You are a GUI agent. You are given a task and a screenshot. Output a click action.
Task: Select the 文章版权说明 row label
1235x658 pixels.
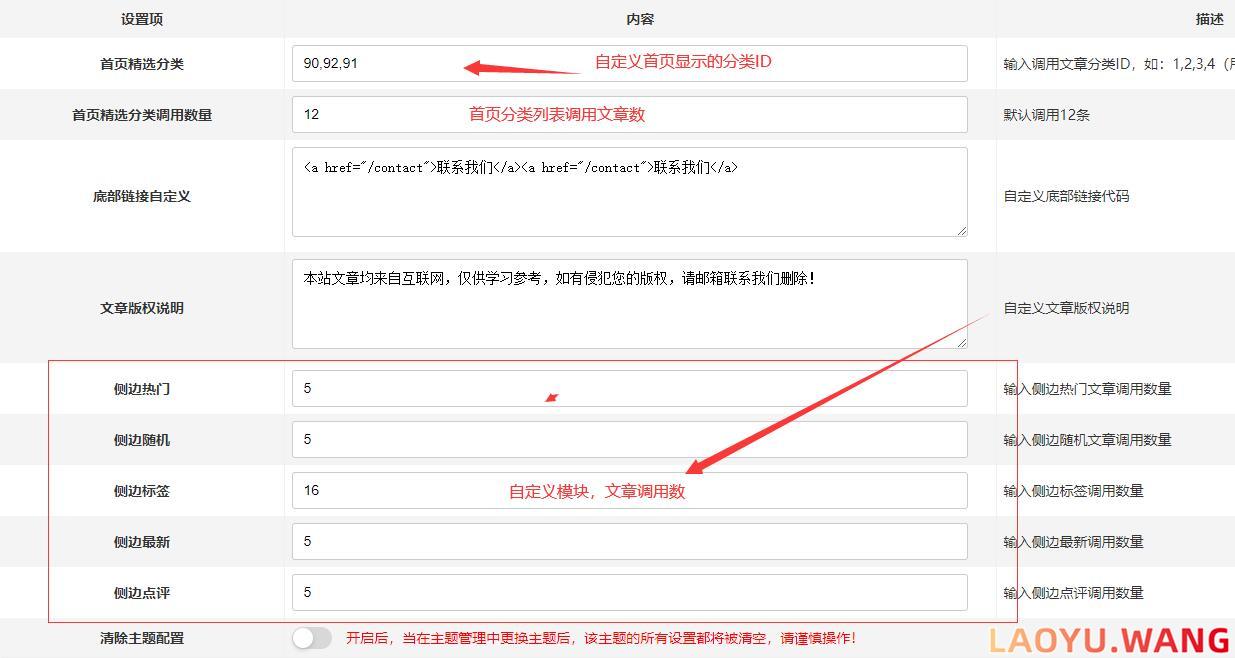pos(142,308)
